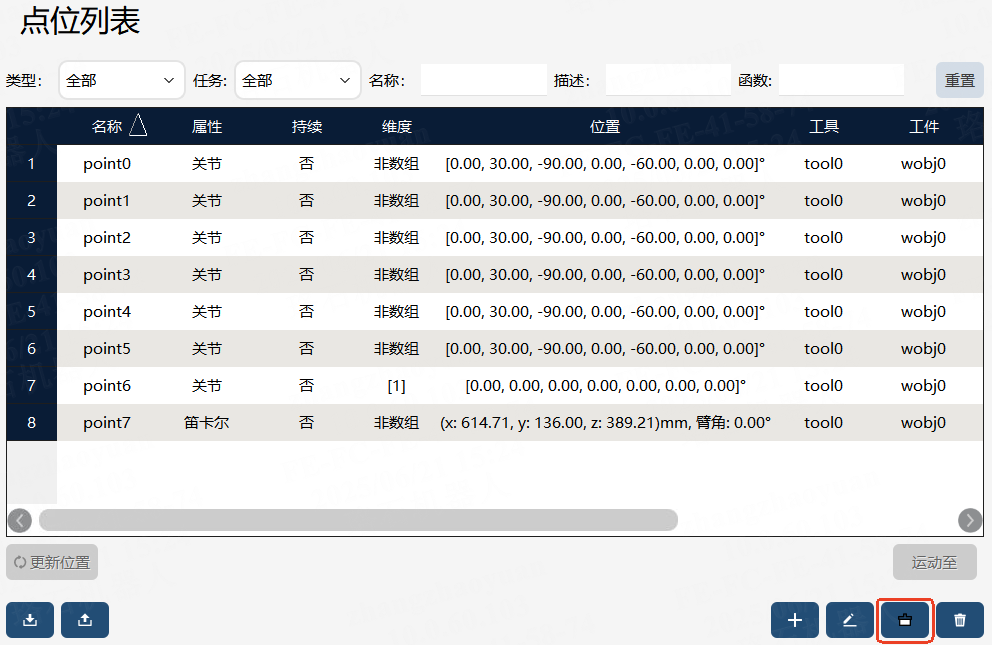Image resolution: width=992 pixels, height=645 pixels.
Task: Toggle sort triangle beside 名称 header
Action: [138, 125]
